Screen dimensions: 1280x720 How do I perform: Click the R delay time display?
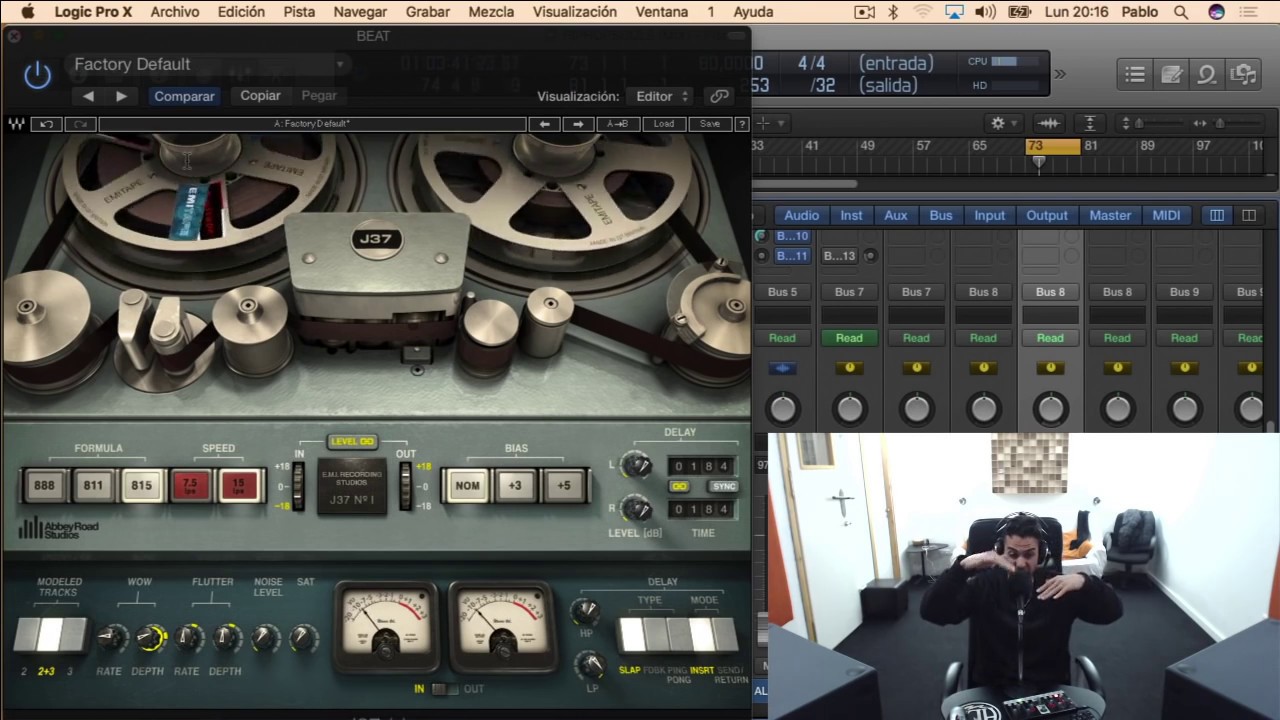(x=702, y=509)
